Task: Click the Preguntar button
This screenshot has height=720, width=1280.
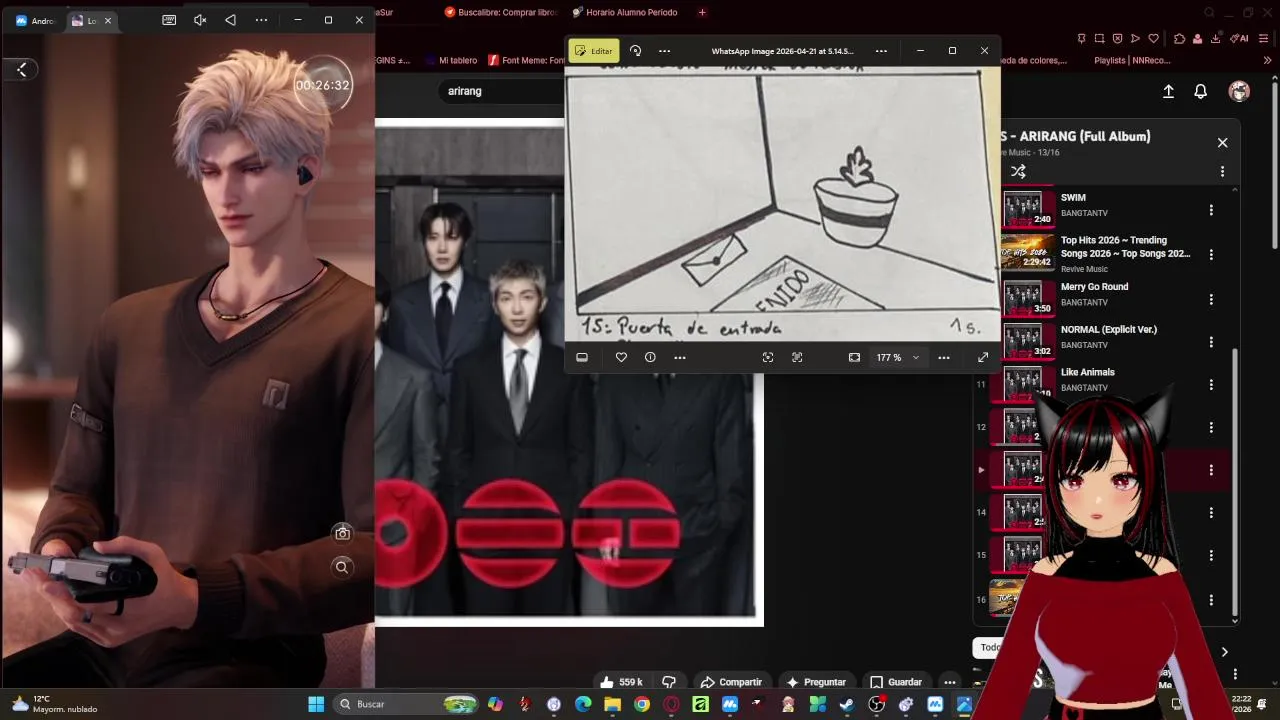Action: pyautogui.click(x=816, y=682)
